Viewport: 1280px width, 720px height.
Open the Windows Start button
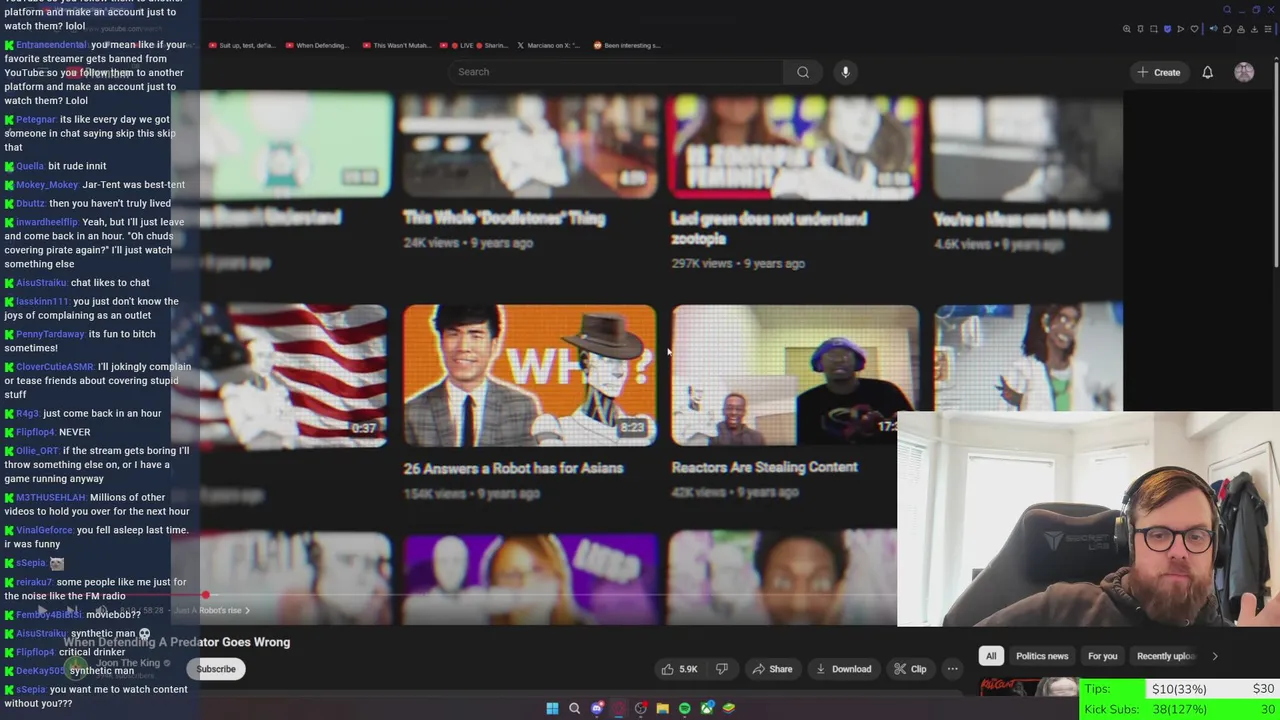[x=552, y=708]
